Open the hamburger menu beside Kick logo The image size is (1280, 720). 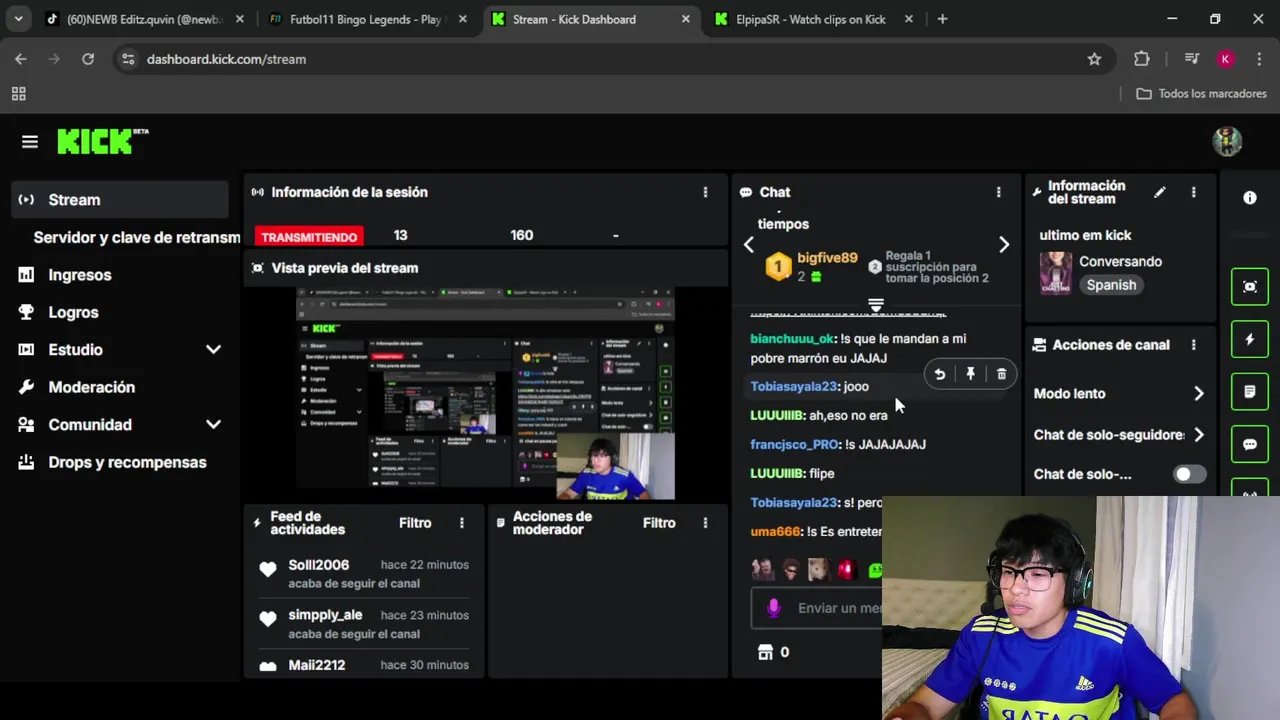[29, 142]
